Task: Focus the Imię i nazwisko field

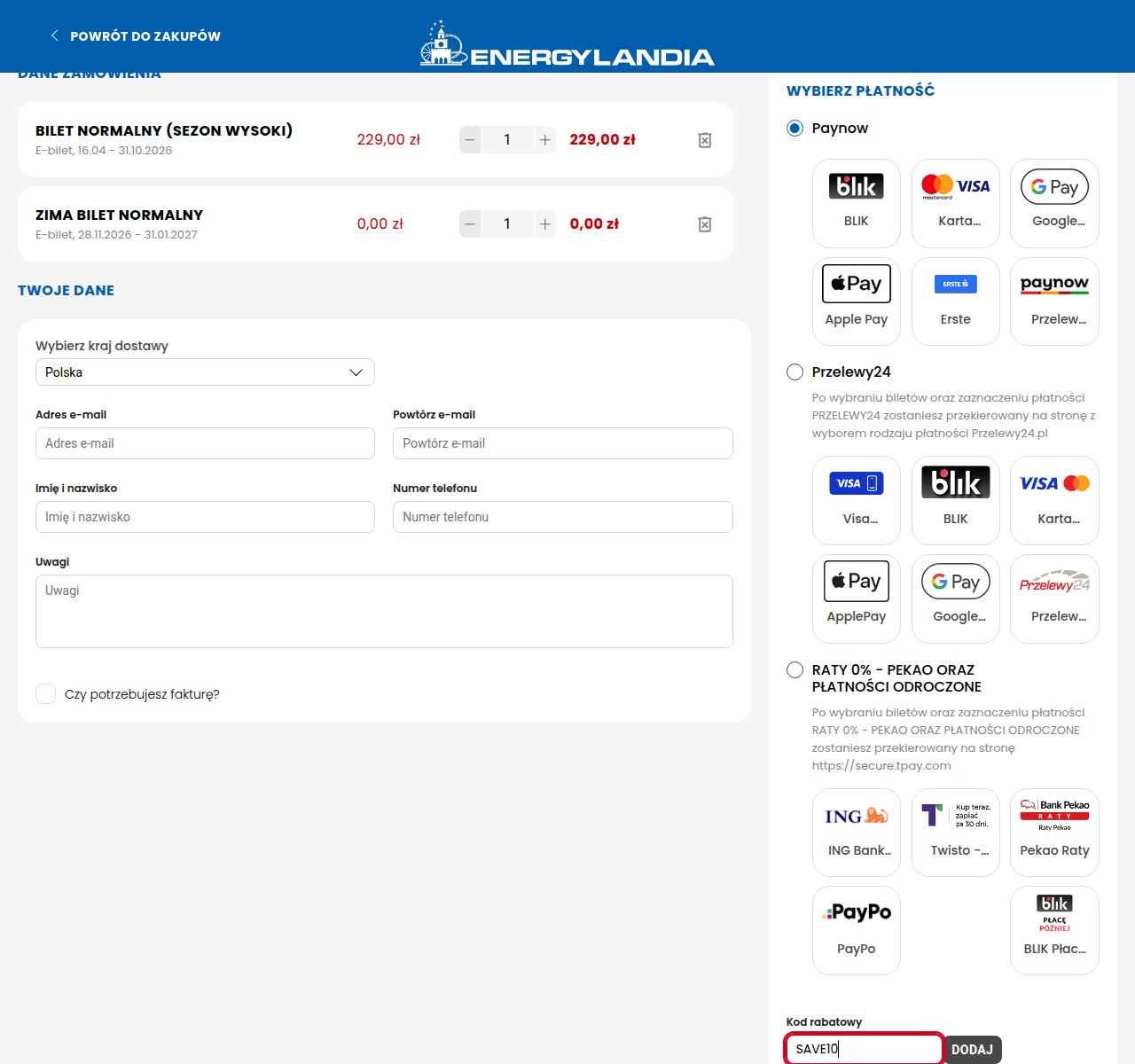Action: tap(205, 517)
